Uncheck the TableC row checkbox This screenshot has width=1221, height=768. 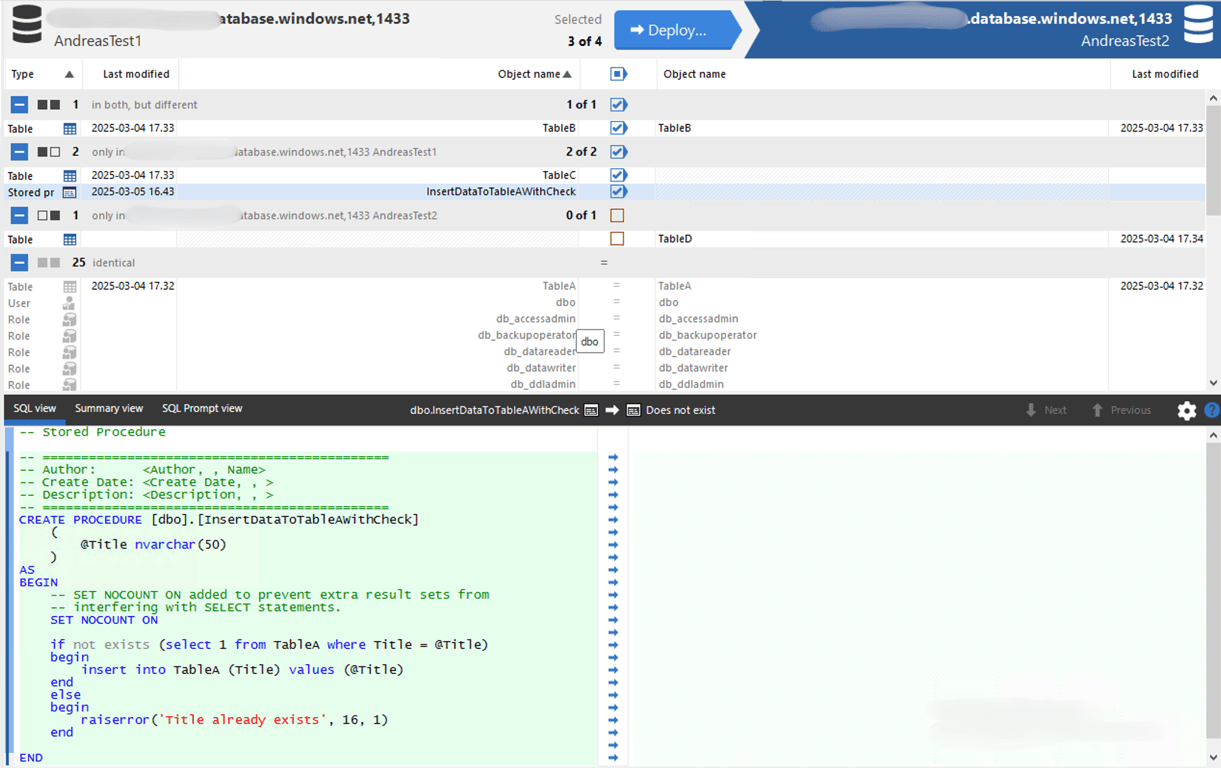618,175
